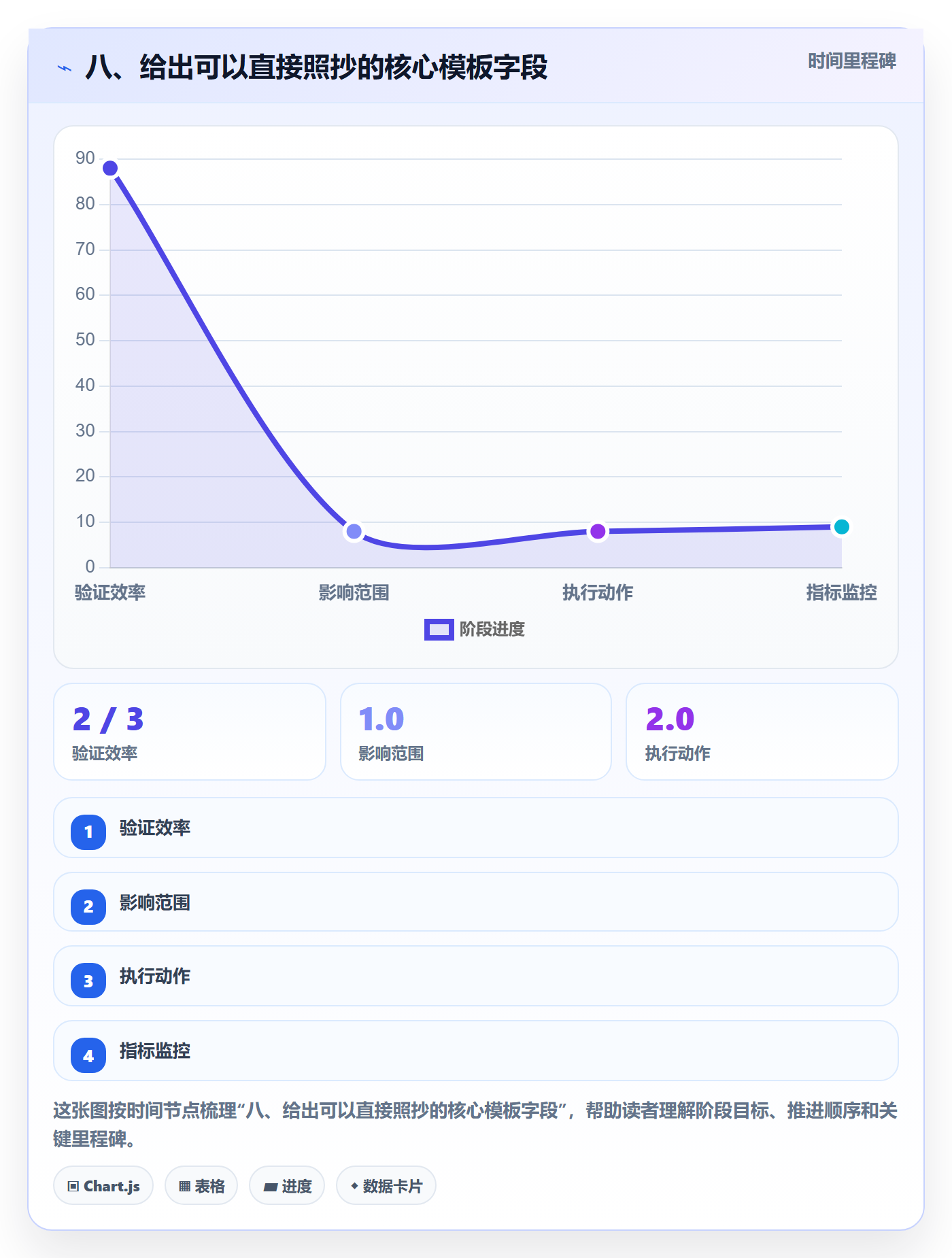Click the description paragraph starting with 这张图按时间节点
This screenshot has height=1258, width=952.
[x=475, y=1125]
